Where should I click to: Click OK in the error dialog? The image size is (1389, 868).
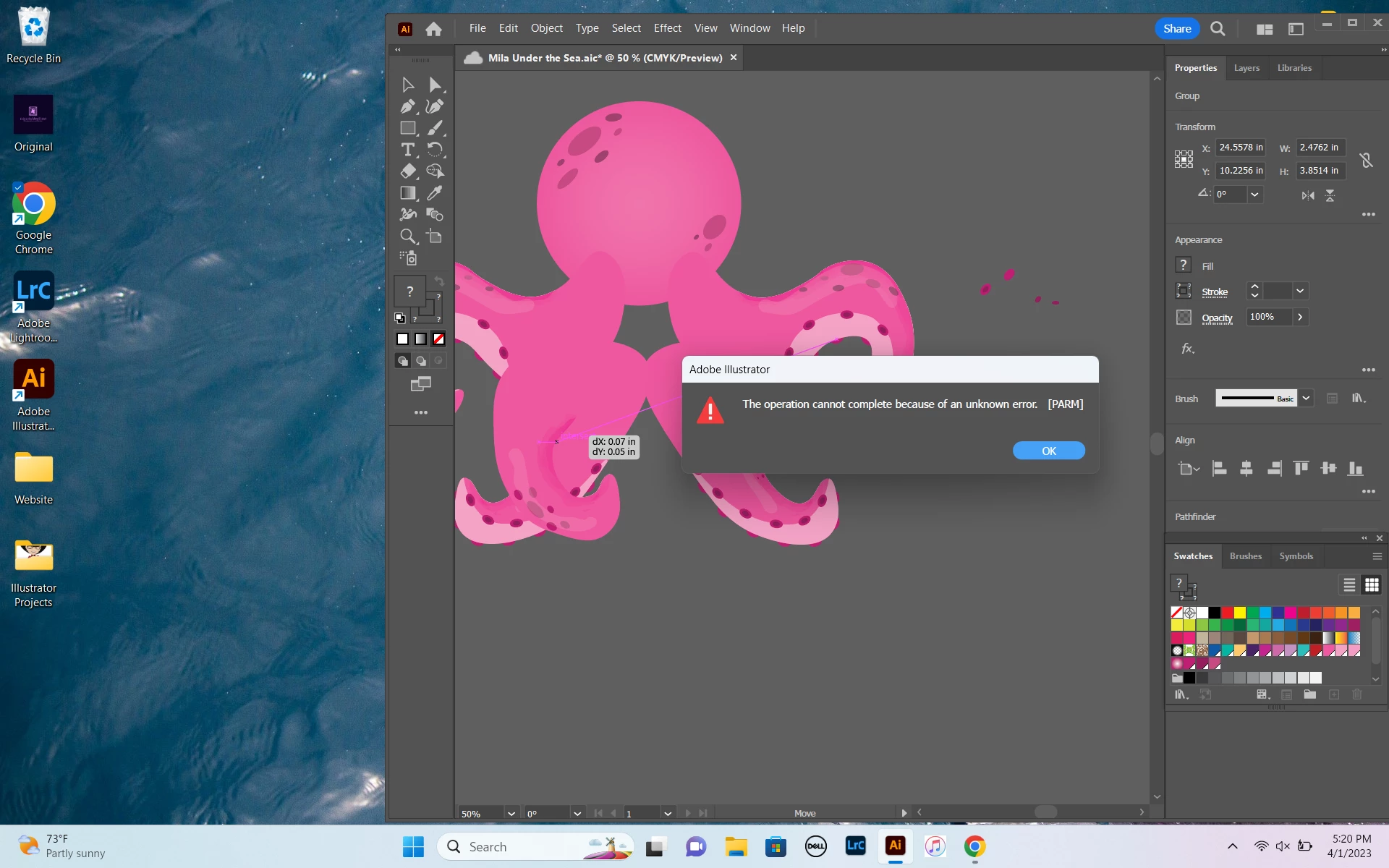(x=1048, y=451)
